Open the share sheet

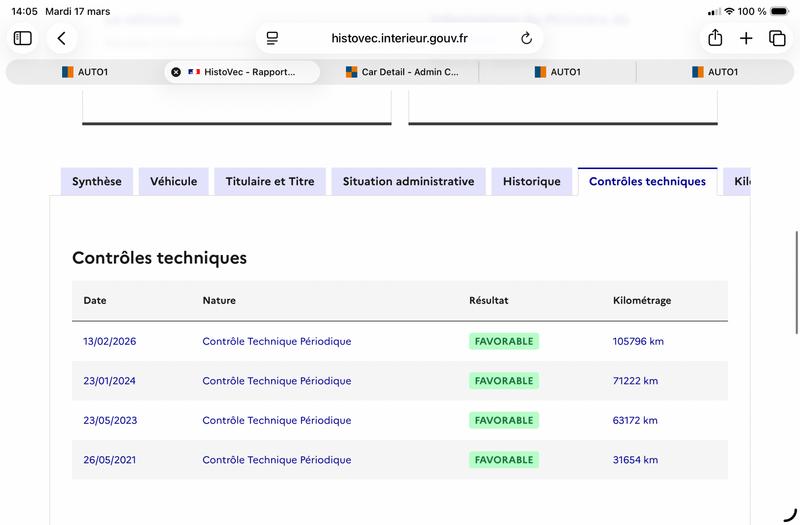(x=715, y=38)
